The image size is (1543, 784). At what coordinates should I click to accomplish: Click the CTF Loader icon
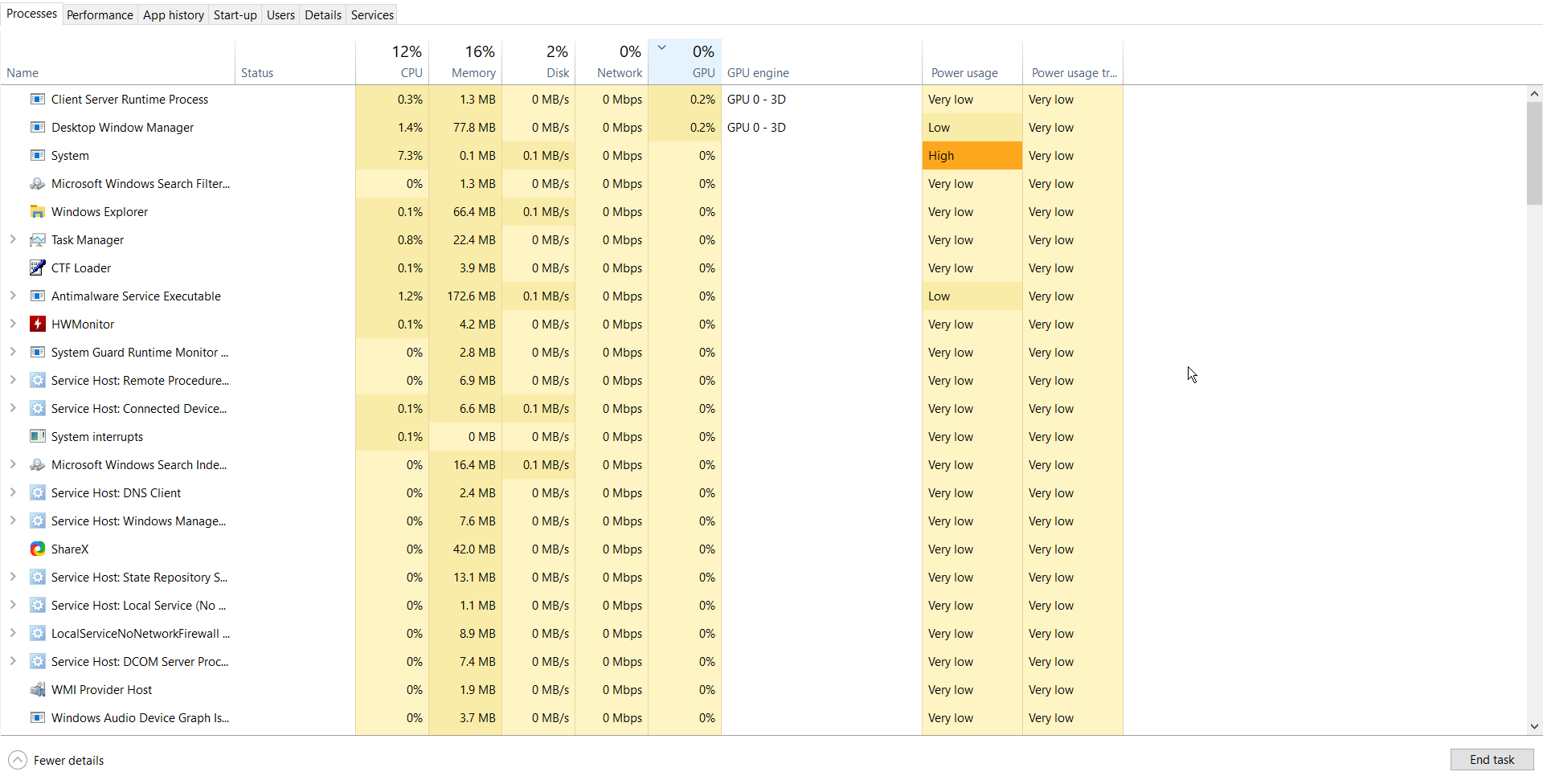37,268
